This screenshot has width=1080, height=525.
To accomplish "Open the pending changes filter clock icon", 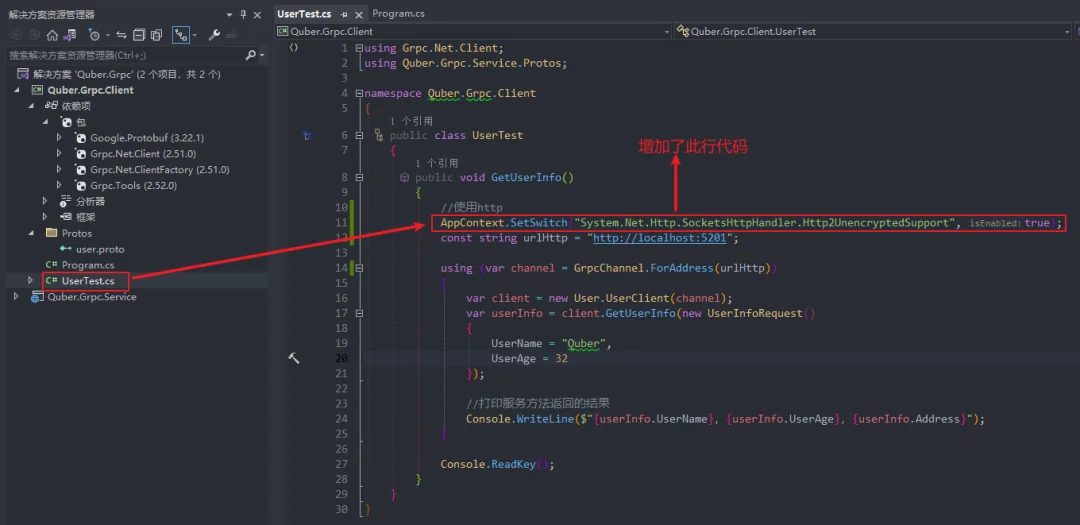I will pyautogui.click(x=94, y=35).
